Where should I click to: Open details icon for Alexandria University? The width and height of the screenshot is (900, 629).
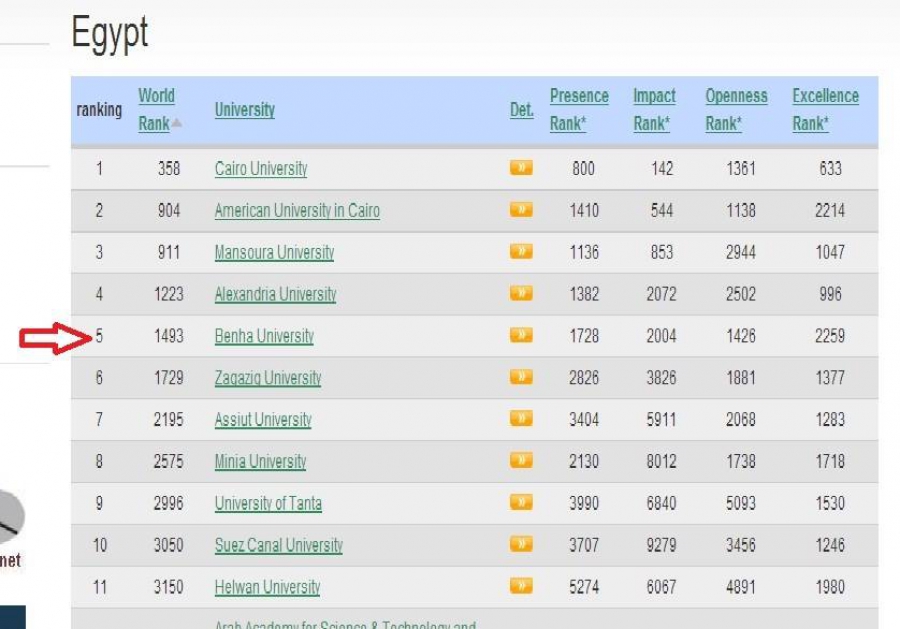tap(521, 293)
